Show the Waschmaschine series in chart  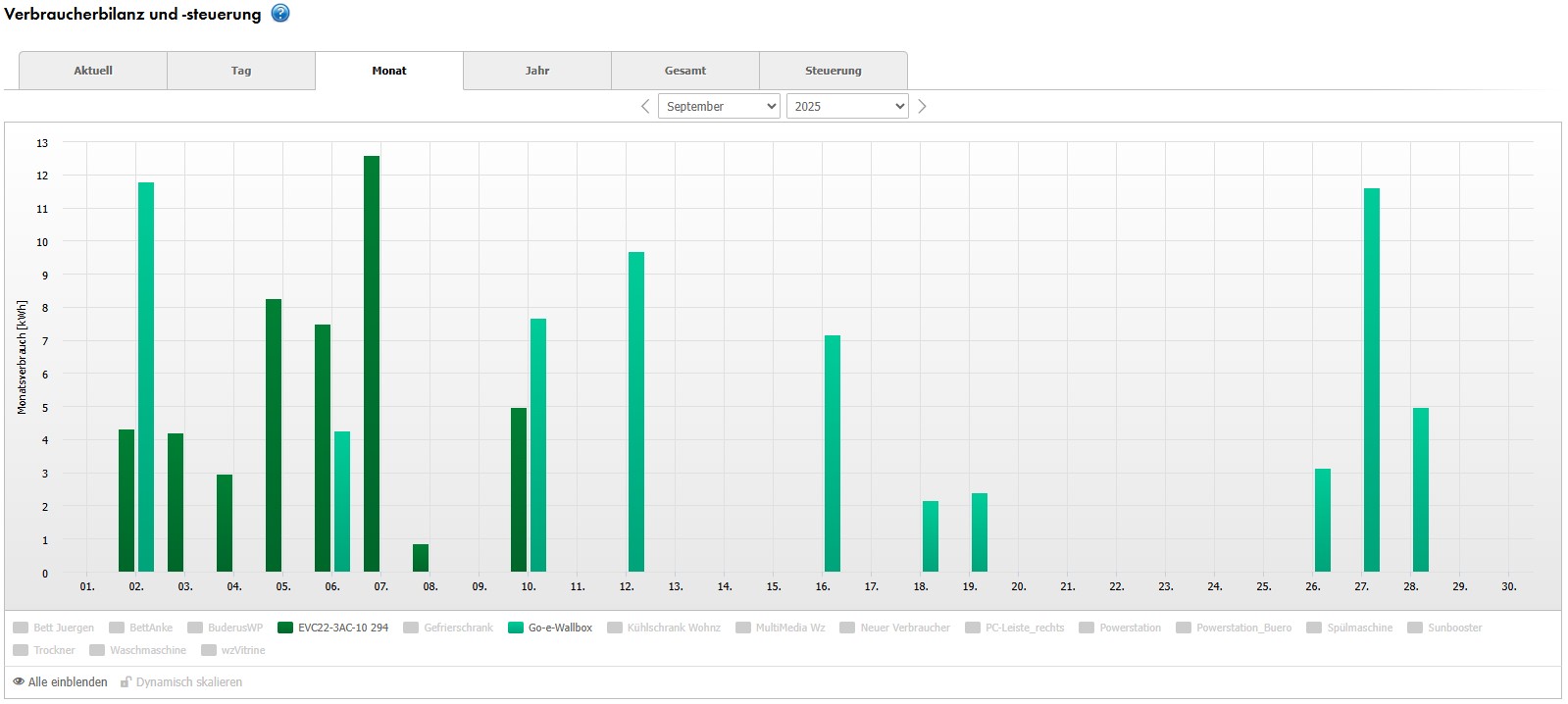click(137, 650)
